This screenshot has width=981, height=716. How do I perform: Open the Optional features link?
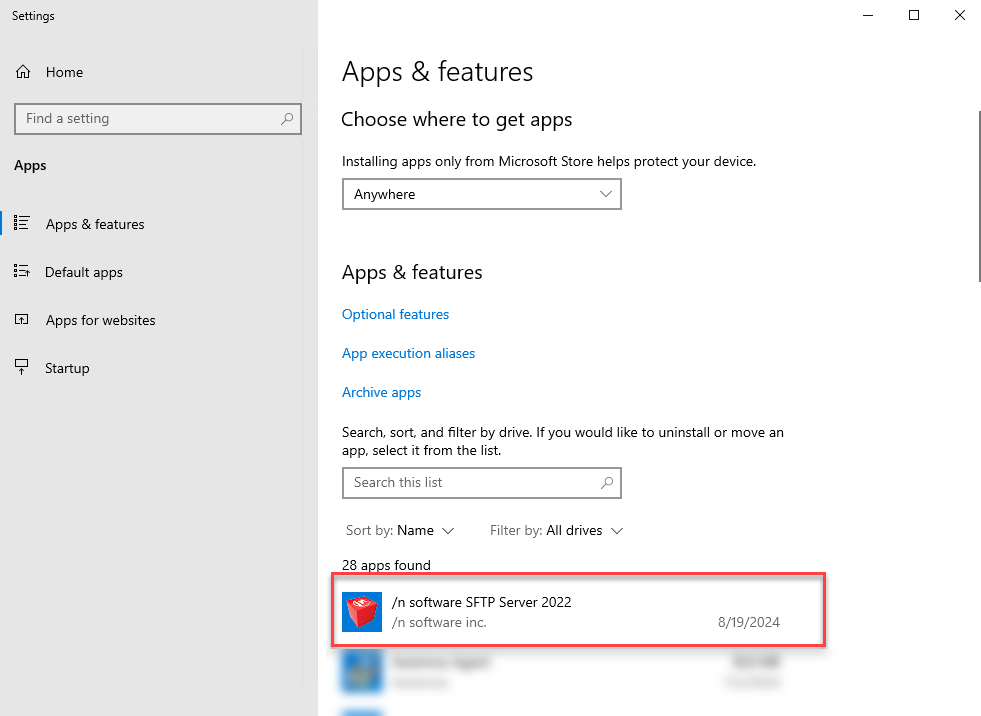coord(395,314)
